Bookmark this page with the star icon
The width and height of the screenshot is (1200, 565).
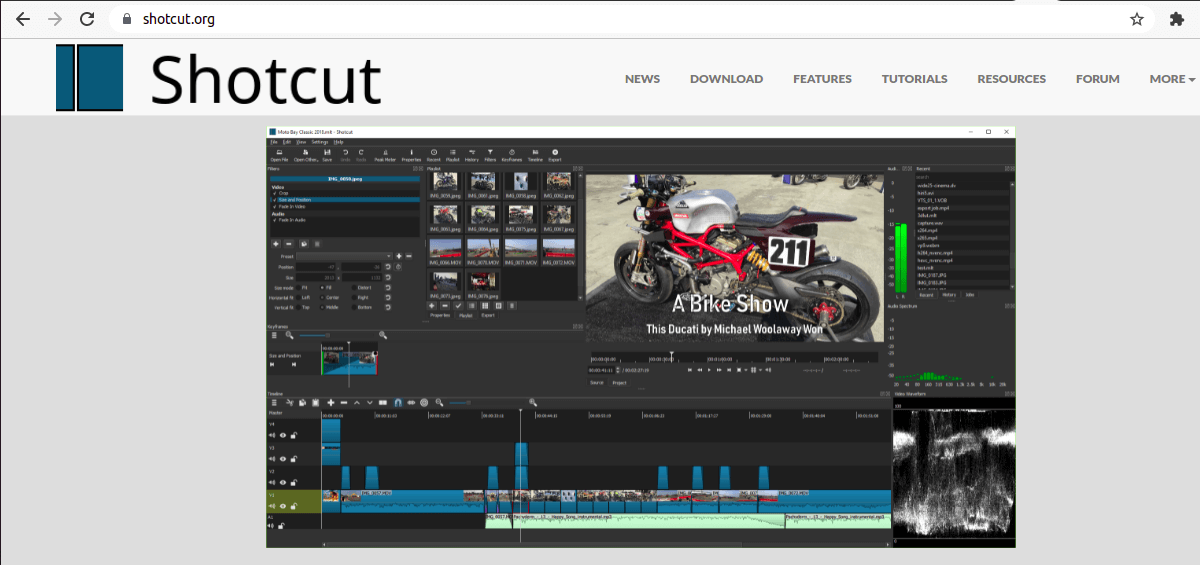click(x=1136, y=19)
